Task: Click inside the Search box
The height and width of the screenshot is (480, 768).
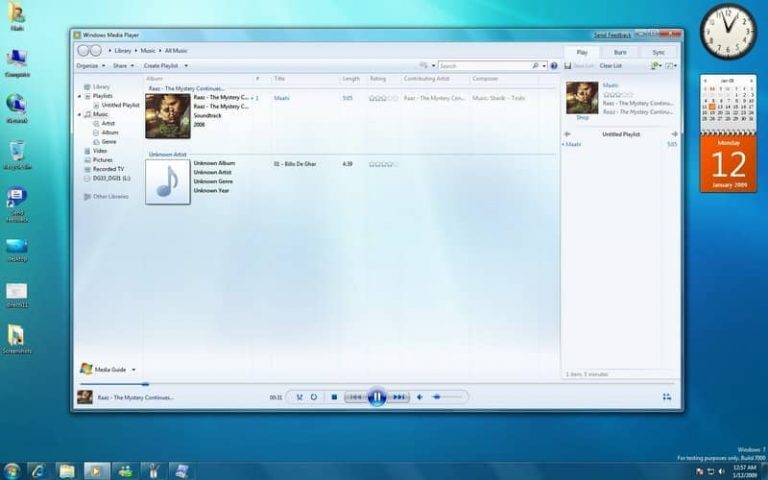Action: 485,66
